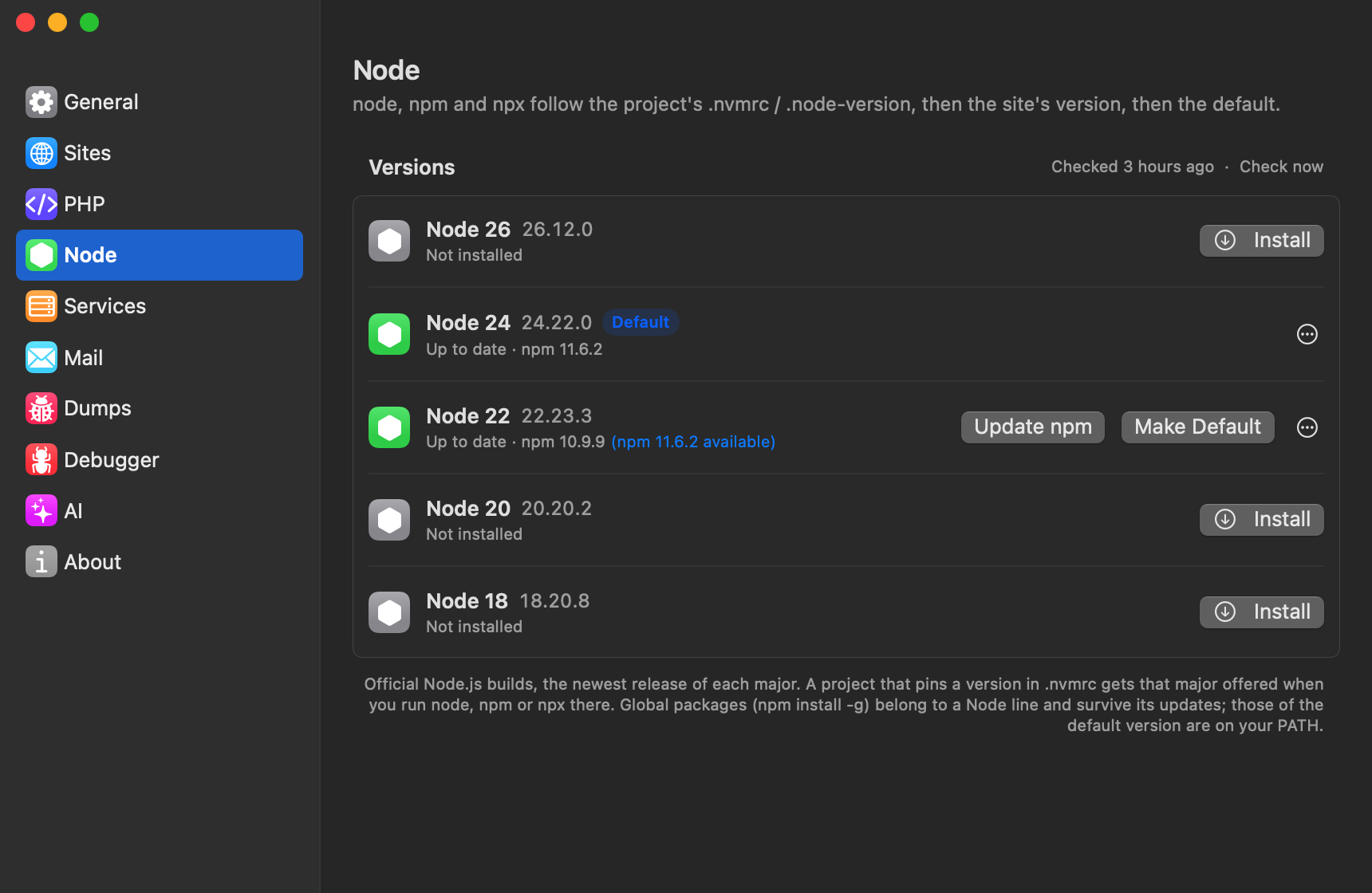Click the General gear icon in sidebar

click(41, 102)
